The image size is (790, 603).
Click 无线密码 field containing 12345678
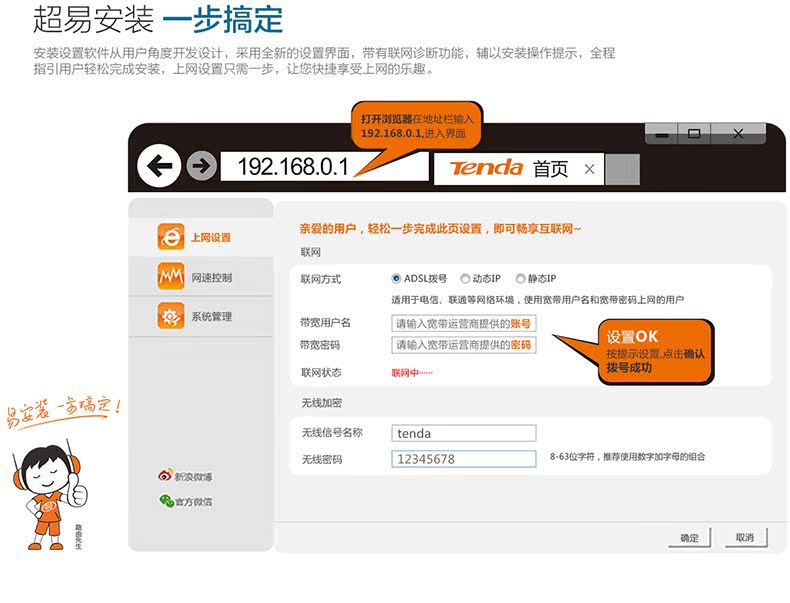464,459
